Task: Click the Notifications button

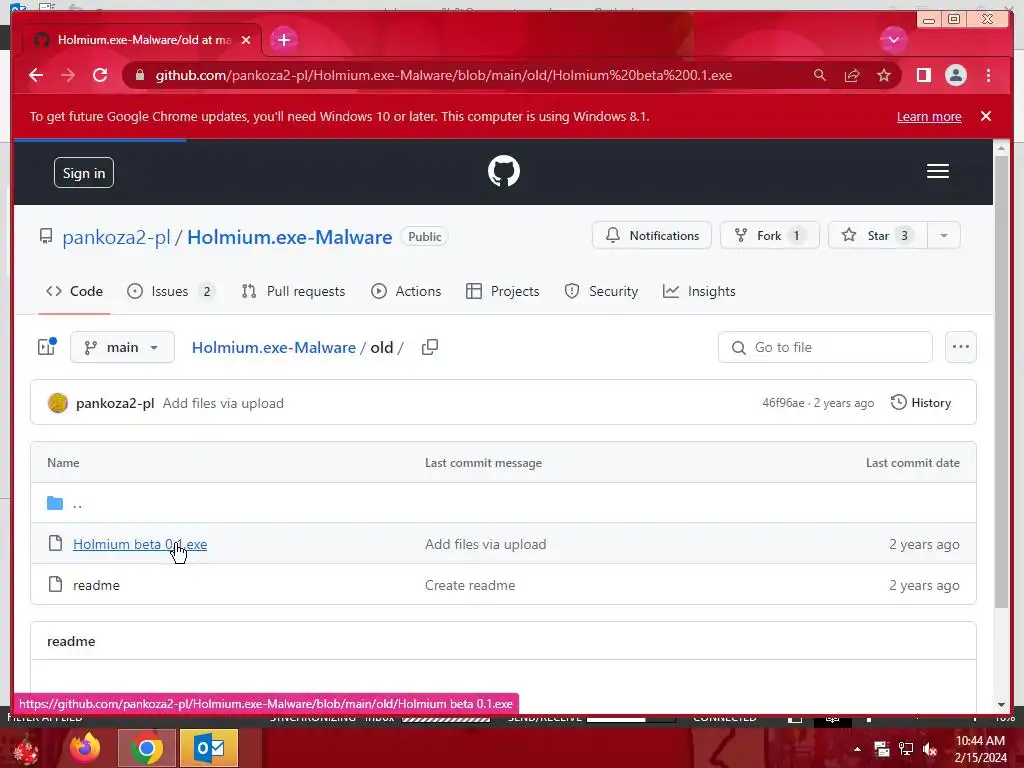Action: coord(652,235)
